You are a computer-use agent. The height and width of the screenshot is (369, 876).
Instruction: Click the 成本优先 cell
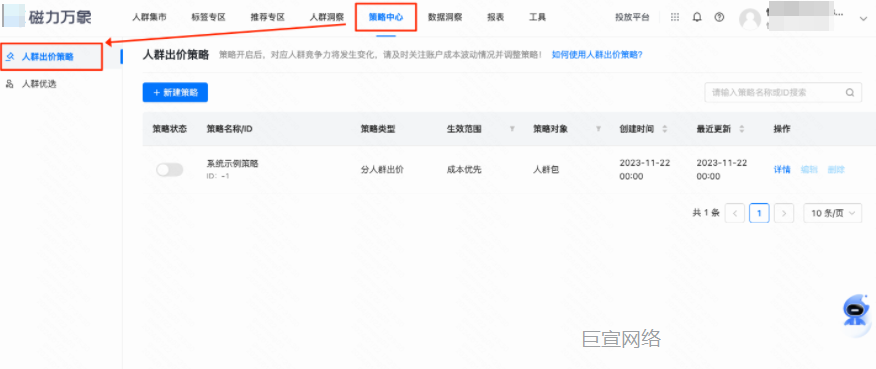pyautogui.click(x=464, y=169)
